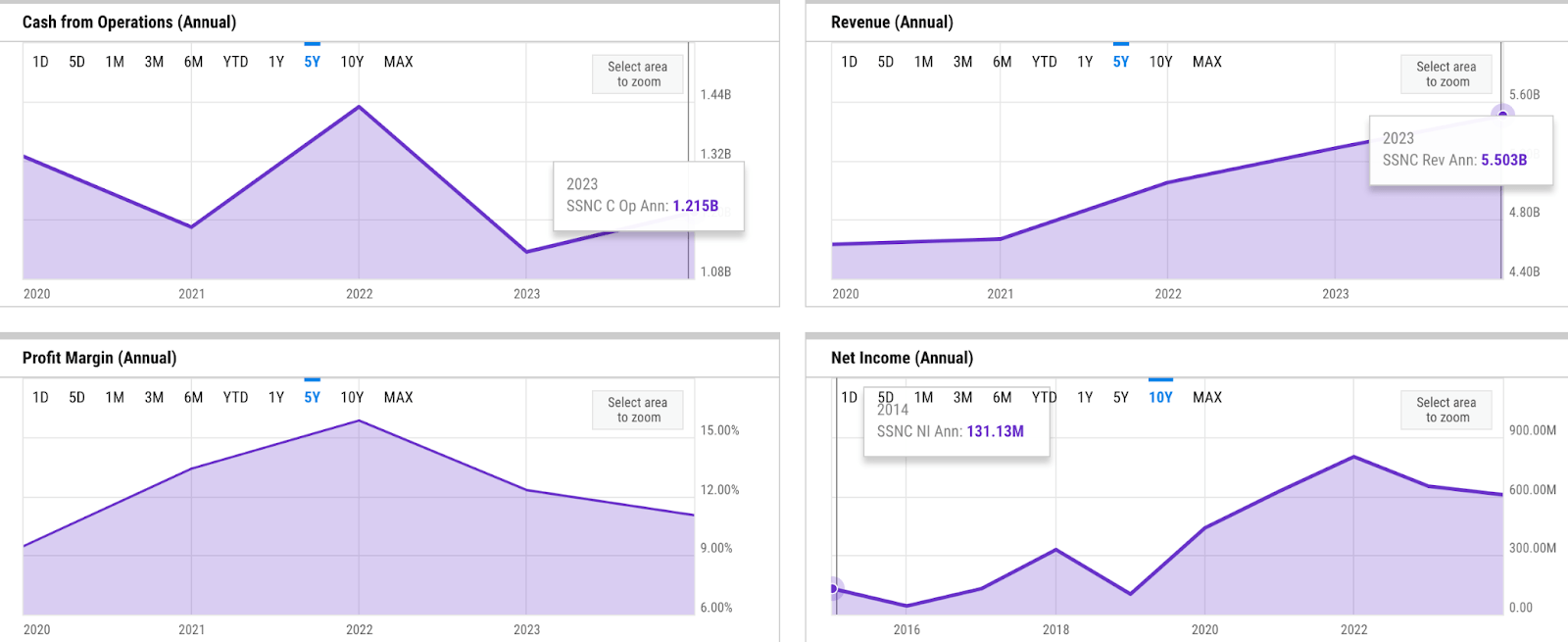The height and width of the screenshot is (642, 1568).
Task: Choose YTD range on the Revenue chart
Action: coord(1044,62)
